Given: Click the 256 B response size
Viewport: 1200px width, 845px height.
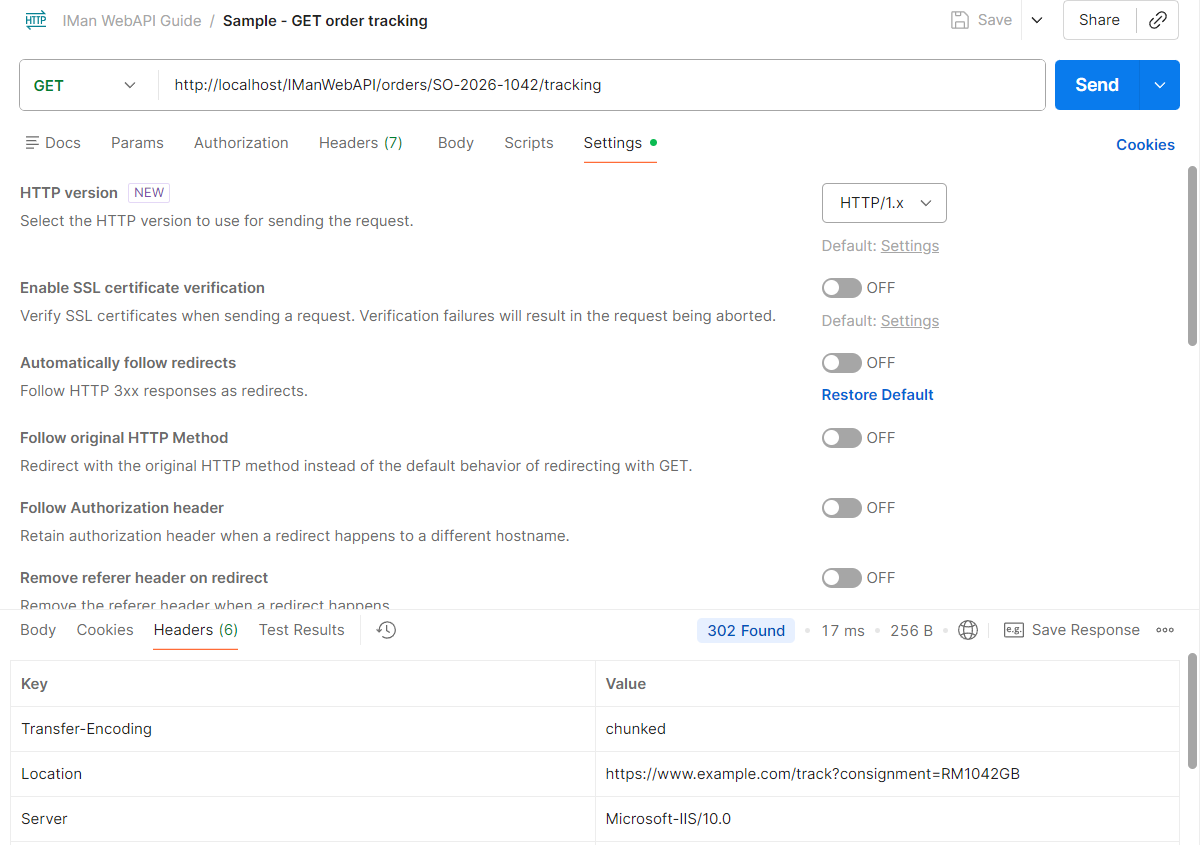Looking at the screenshot, I should (x=912, y=630).
